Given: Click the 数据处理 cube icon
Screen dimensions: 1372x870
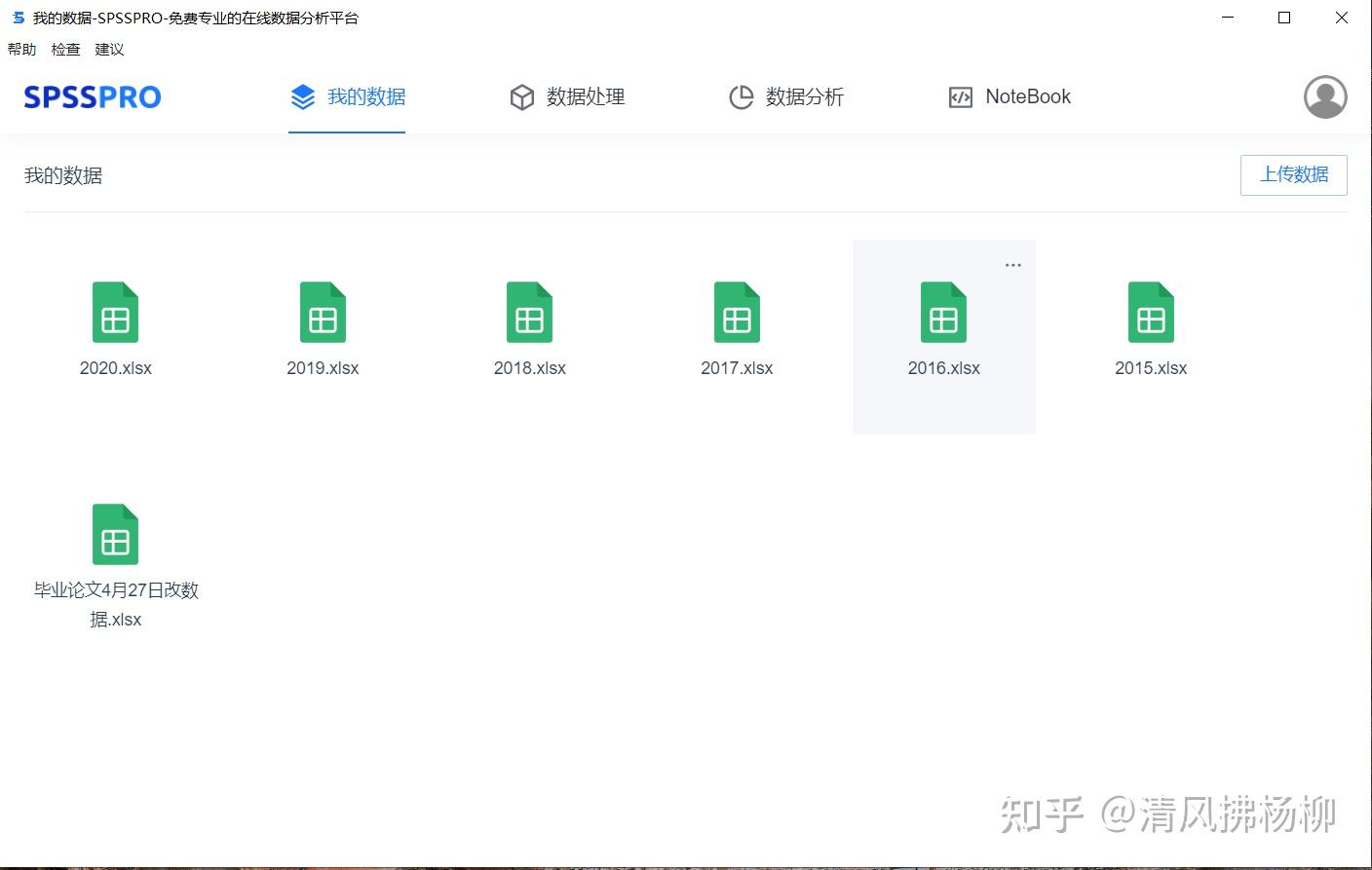Looking at the screenshot, I should [523, 96].
